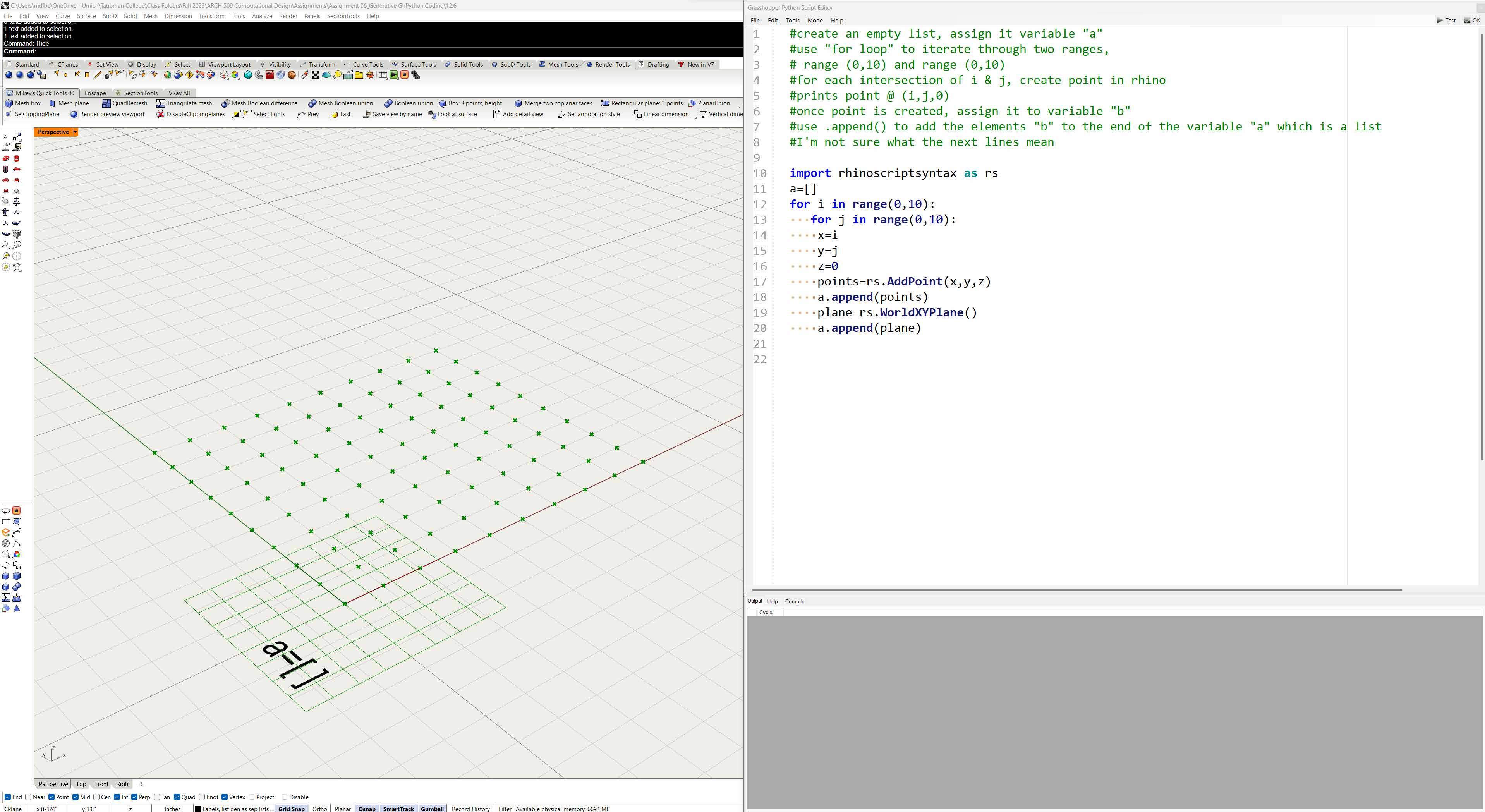
Task: Click the Save view by name icon
Action: (366, 114)
